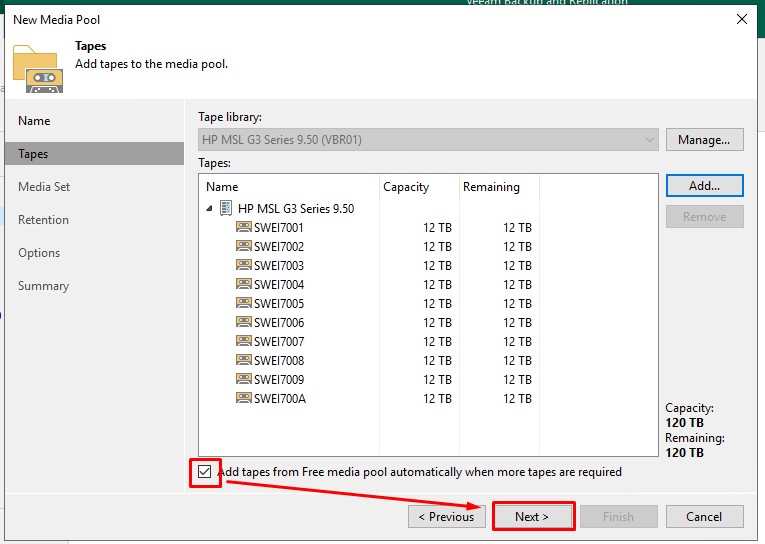
Task: Collapse the HP MSL G3 Series tree node
Action: point(209,209)
